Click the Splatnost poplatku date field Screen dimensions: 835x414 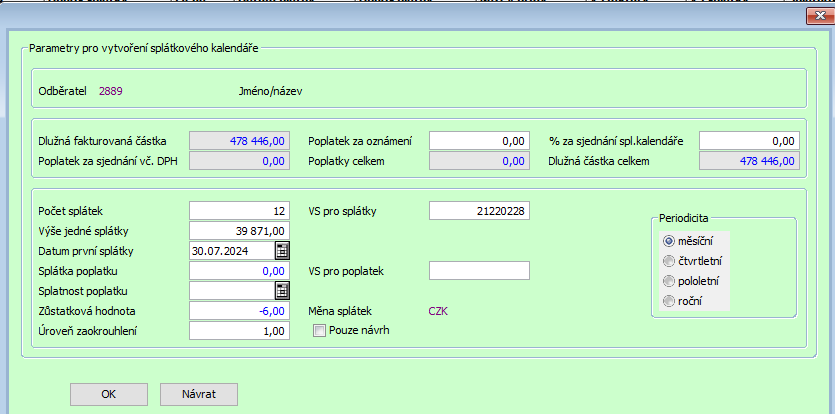coord(231,291)
